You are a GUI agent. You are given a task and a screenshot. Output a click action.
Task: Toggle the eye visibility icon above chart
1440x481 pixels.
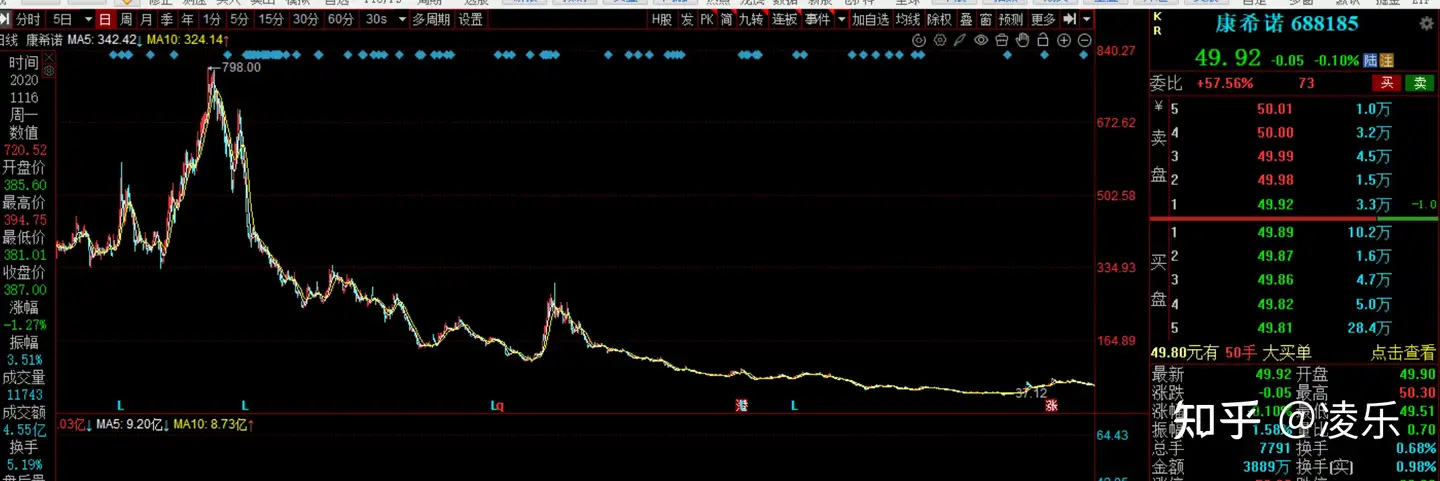click(981, 40)
